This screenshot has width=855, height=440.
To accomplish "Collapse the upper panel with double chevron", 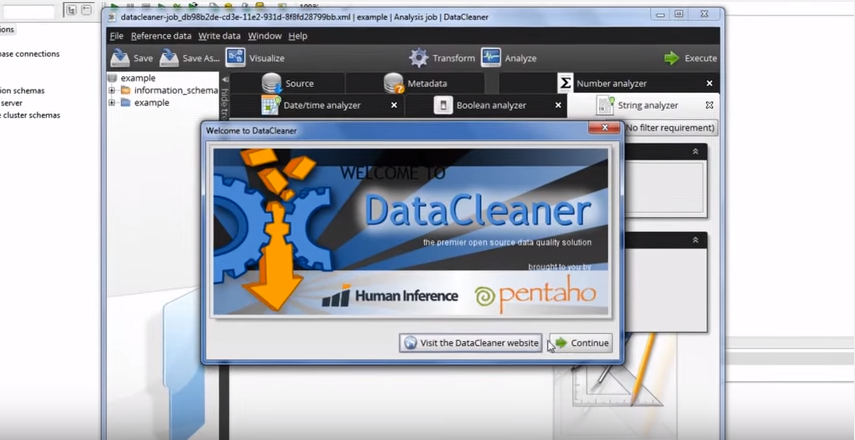I will tap(695, 151).
